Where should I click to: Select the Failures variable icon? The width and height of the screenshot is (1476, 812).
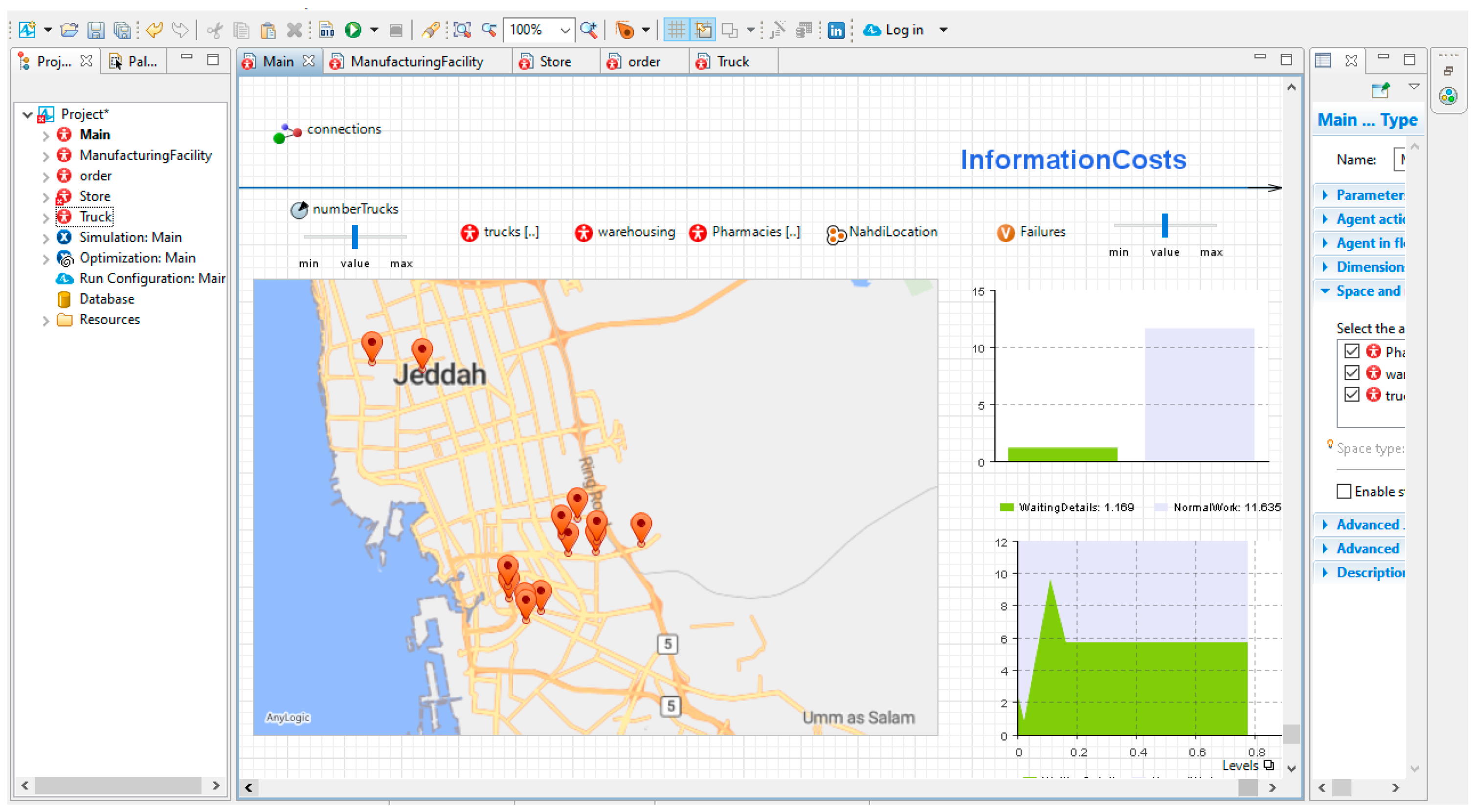point(1005,233)
